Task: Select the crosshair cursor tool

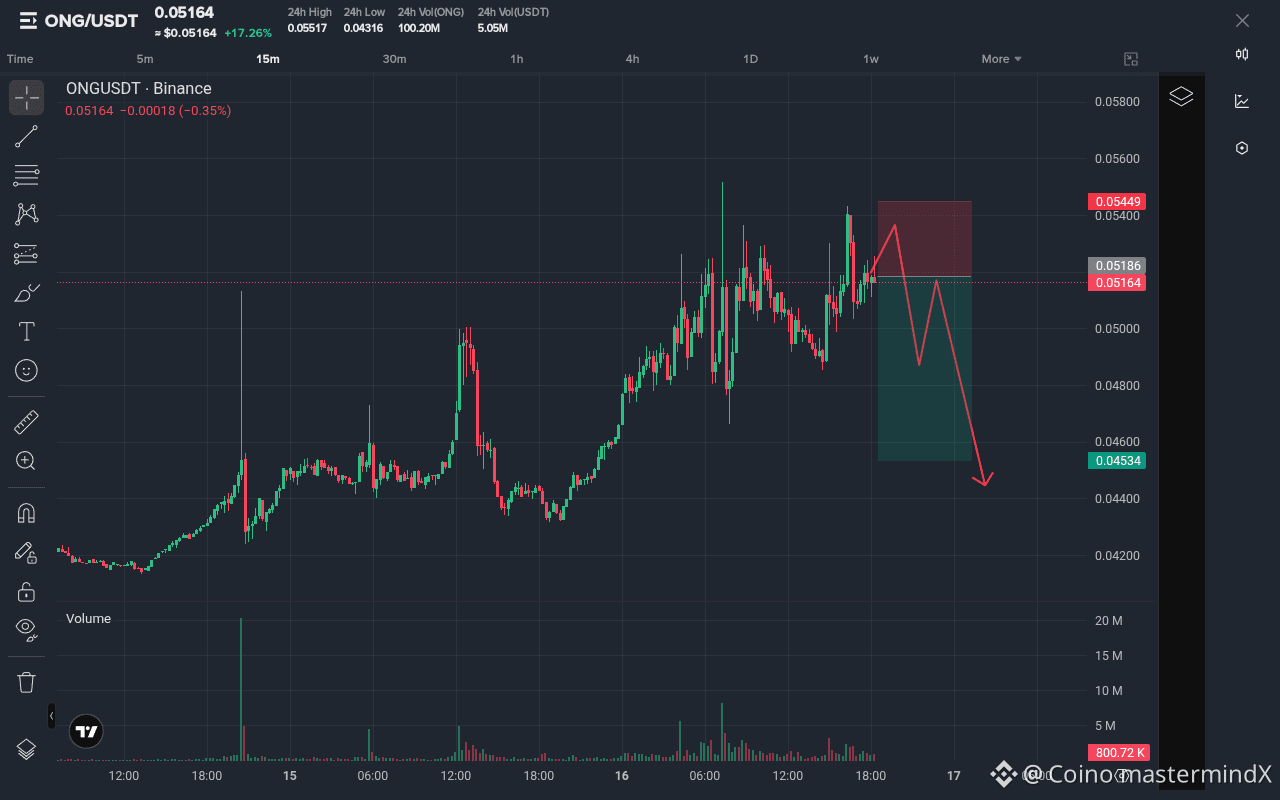Action: [27, 97]
